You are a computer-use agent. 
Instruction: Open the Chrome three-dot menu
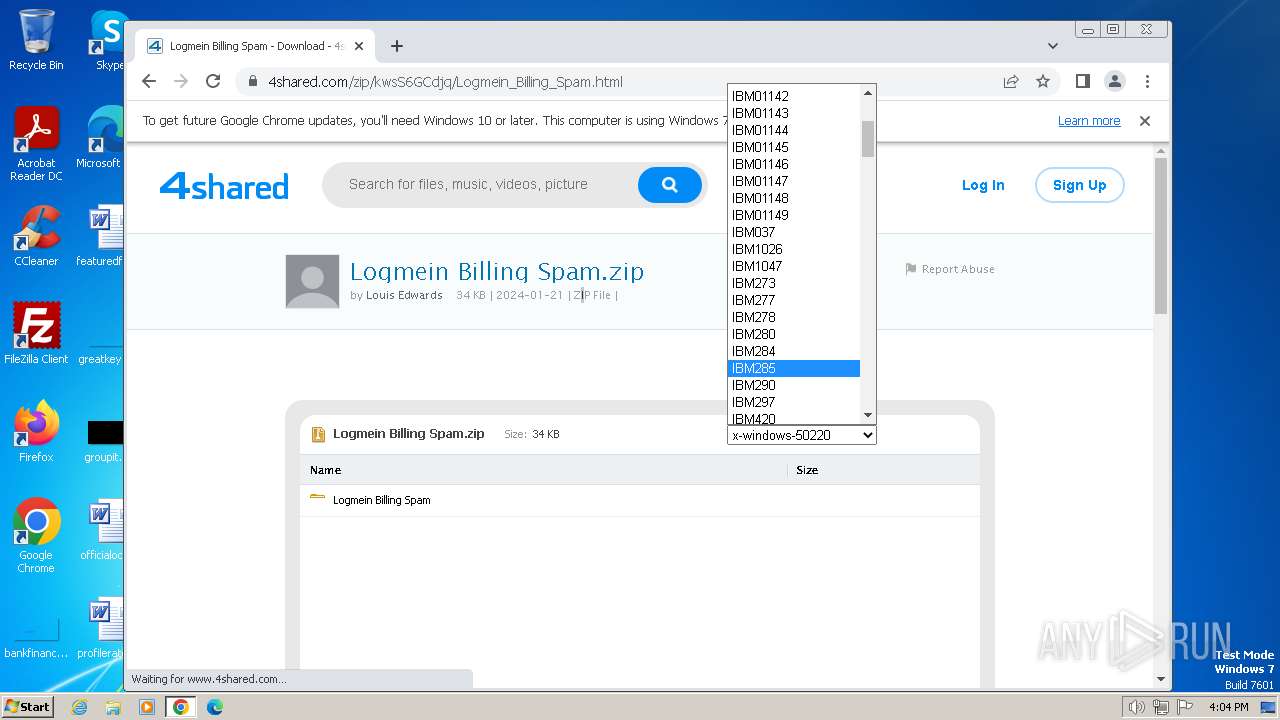pos(1147,82)
